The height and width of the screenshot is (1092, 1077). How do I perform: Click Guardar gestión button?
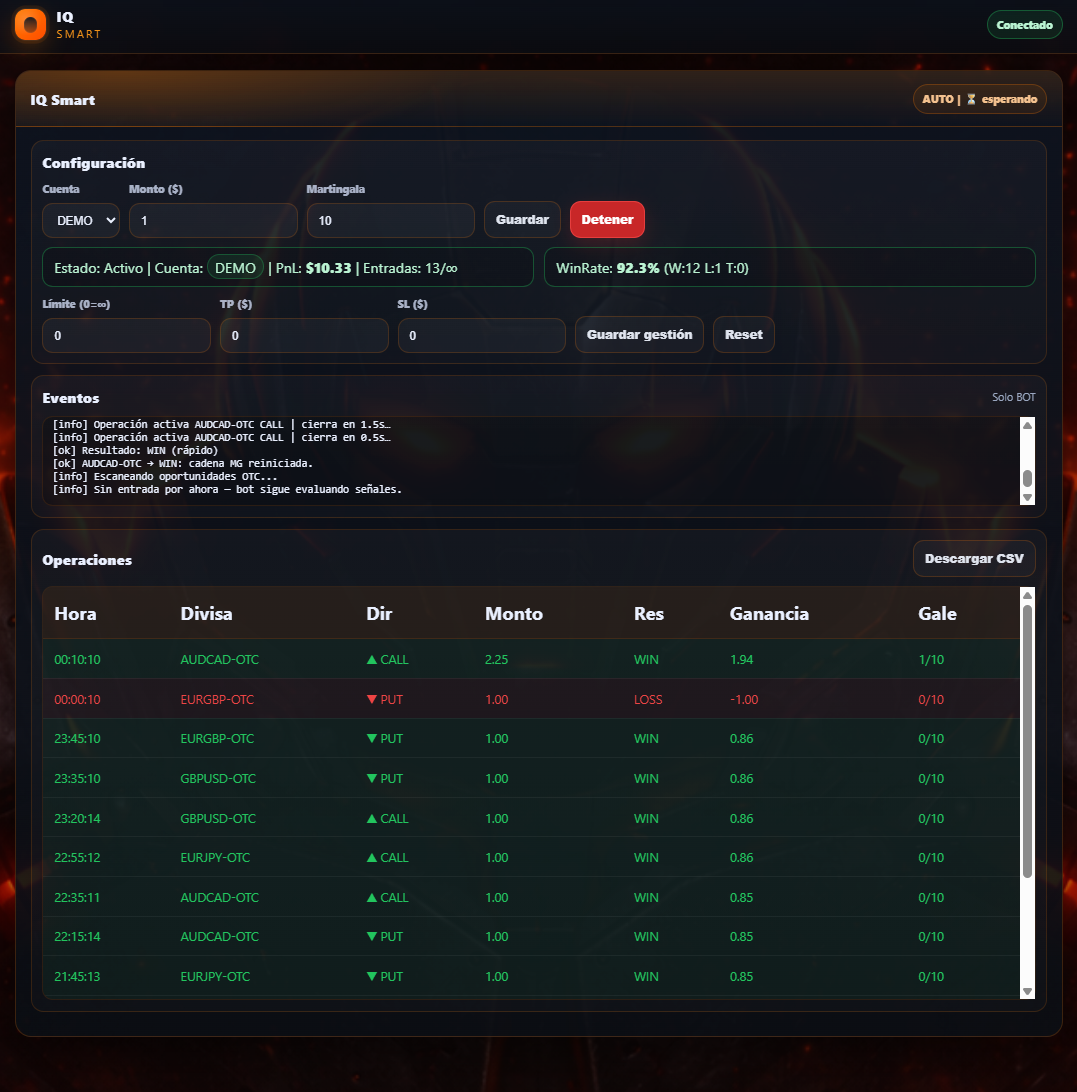(x=639, y=335)
